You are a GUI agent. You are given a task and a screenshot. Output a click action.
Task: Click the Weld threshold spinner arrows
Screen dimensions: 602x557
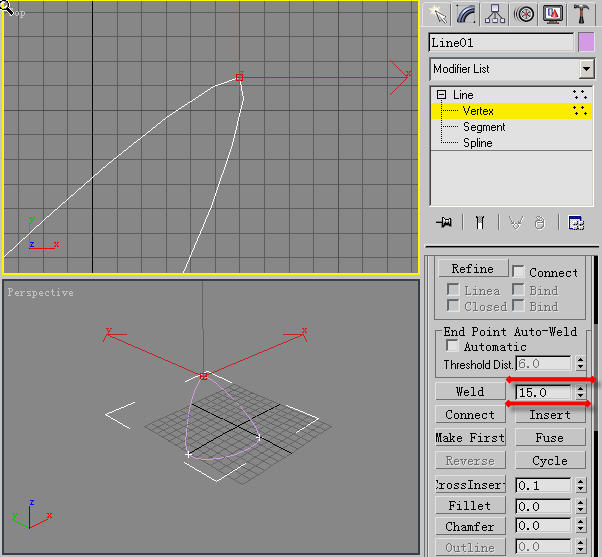(580, 392)
